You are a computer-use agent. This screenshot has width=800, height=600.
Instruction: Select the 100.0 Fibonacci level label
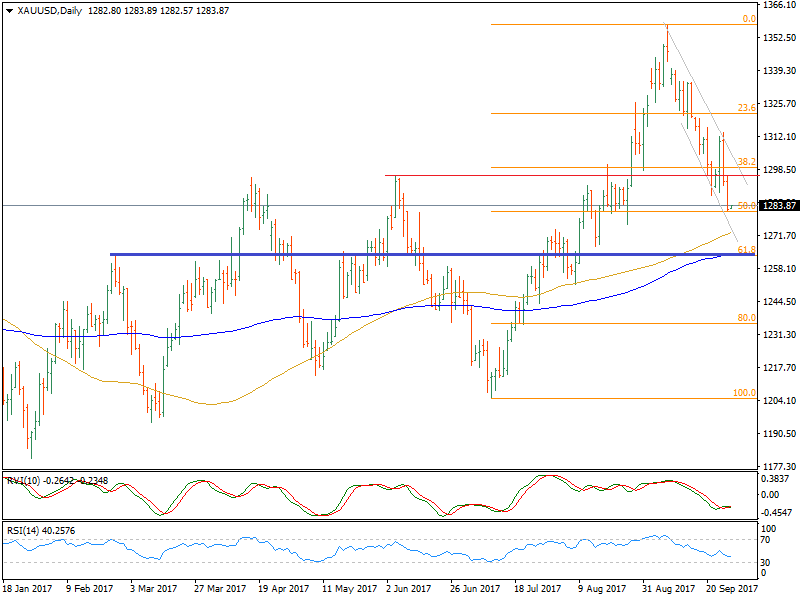click(x=743, y=393)
